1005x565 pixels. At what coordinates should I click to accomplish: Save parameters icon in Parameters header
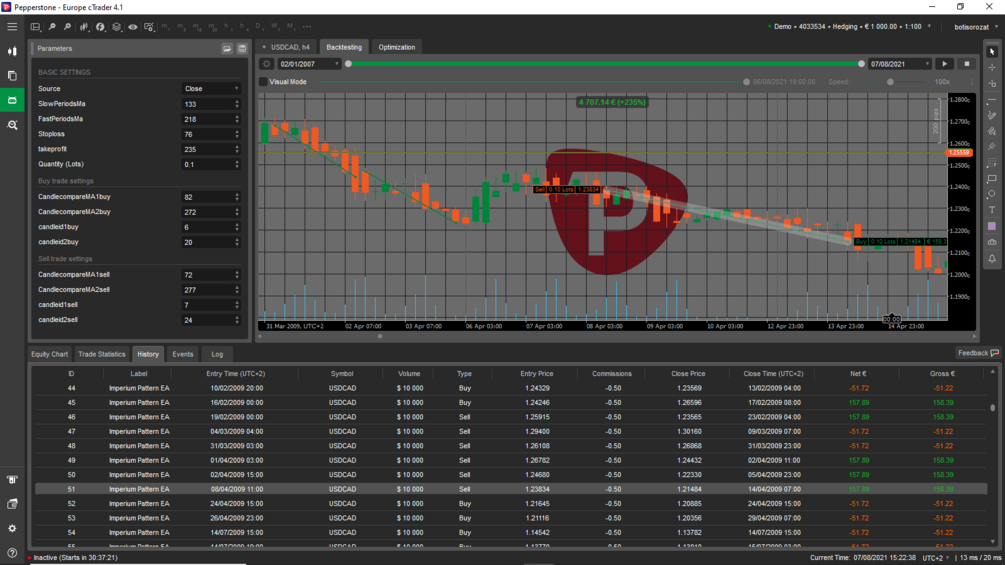[242, 49]
